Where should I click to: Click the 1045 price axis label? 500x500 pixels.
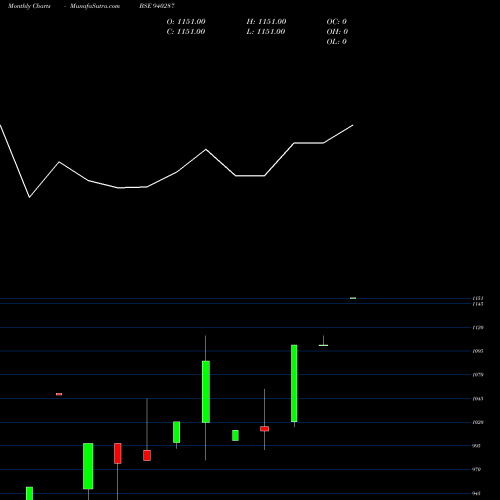coord(478,399)
